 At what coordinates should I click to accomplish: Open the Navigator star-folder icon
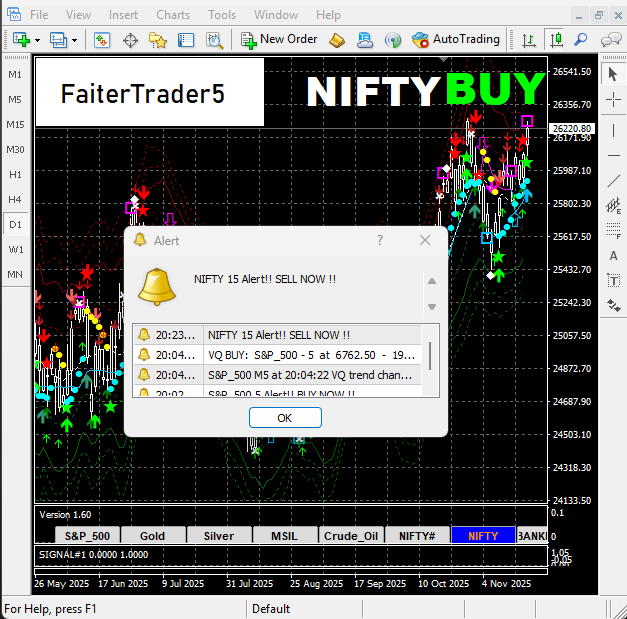pyautogui.click(x=158, y=40)
